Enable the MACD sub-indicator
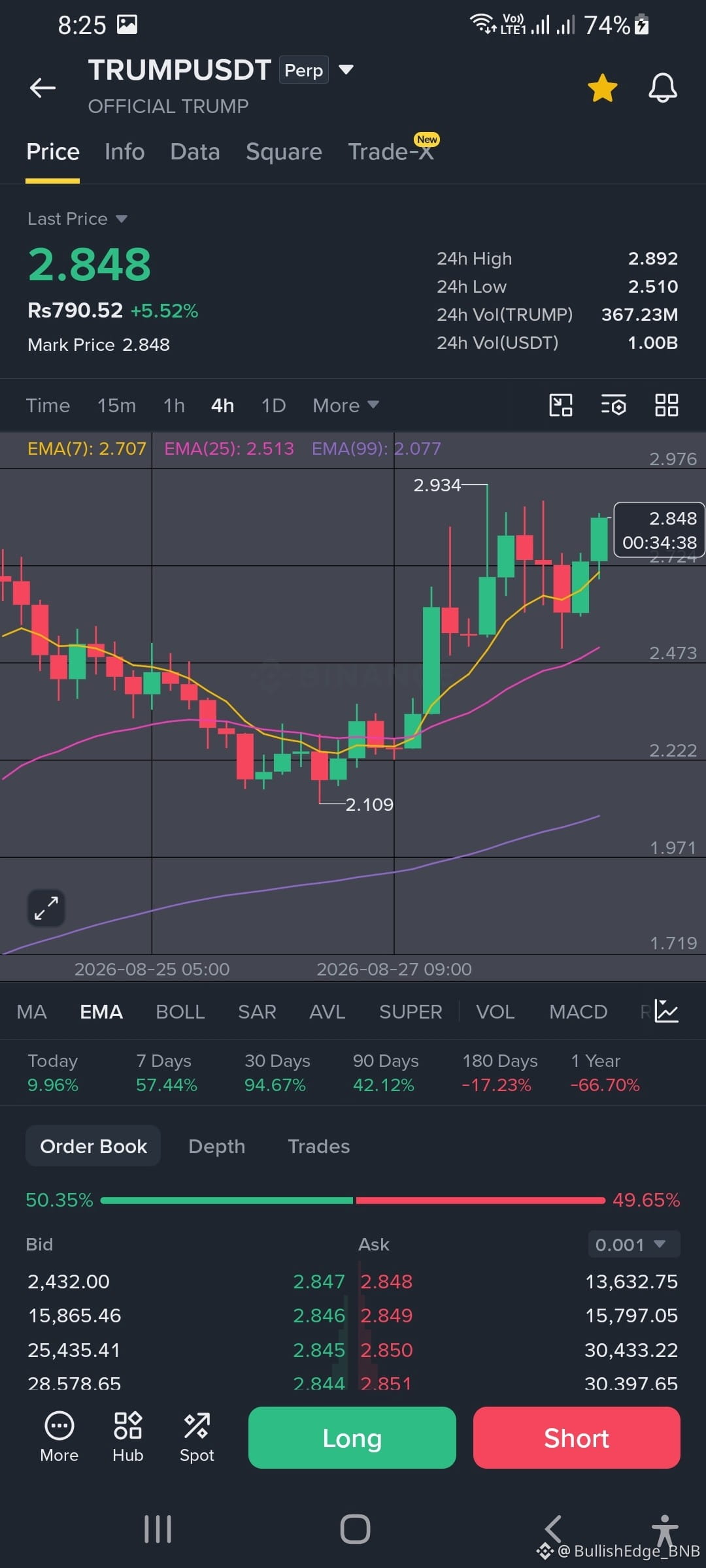706x1568 pixels. pyautogui.click(x=578, y=1012)
